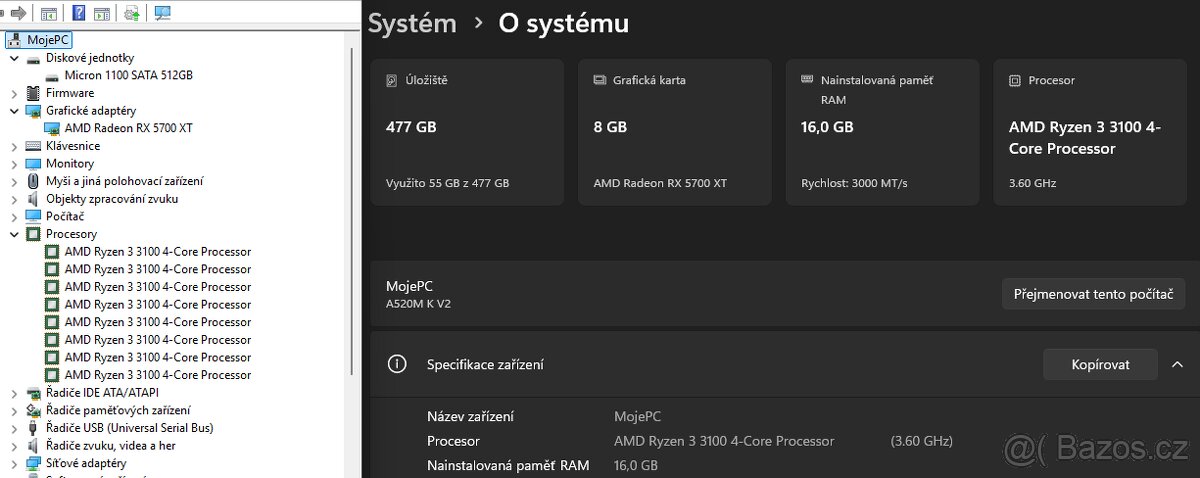The width and height of the screenshot is (1200, 478).
Task: Click the RAM icon on Nainstalovaná paměť card
Action: (x=807, y=80)
